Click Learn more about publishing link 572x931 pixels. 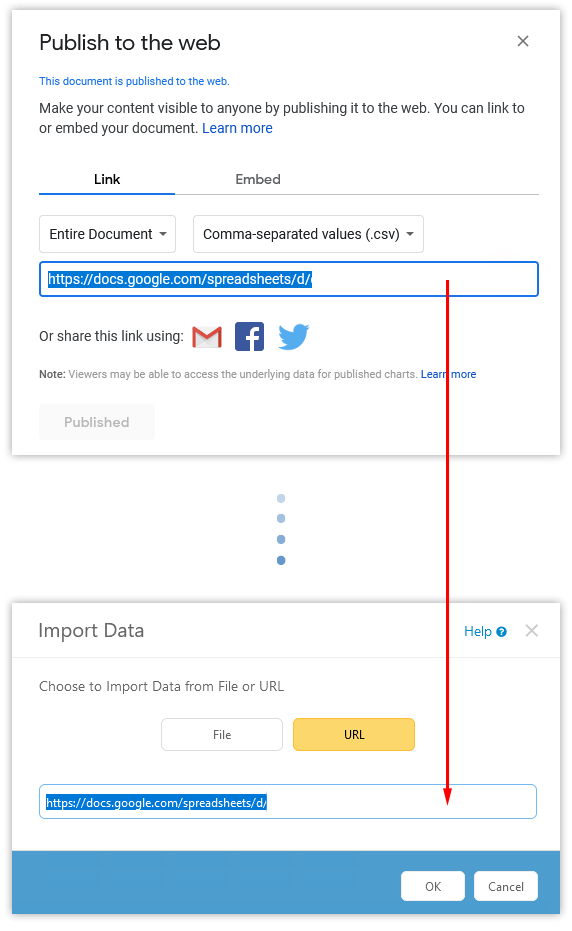click(x=237, y=128)
